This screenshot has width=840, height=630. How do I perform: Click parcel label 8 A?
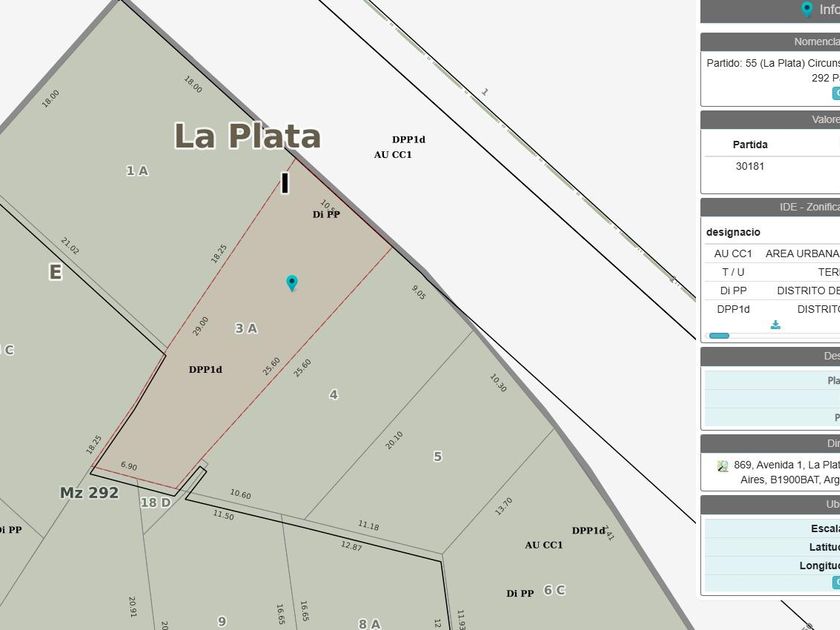[x=369, y=624]
